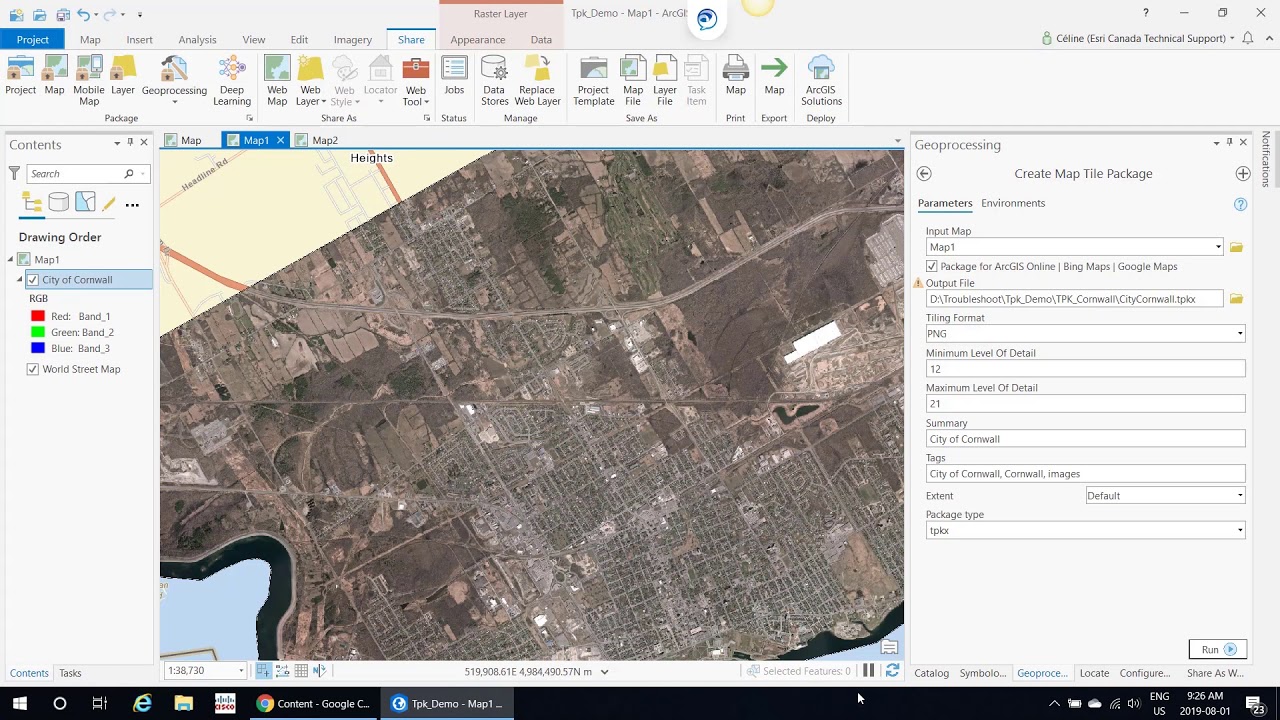Open the Jobs status icon
This screenshot has height=720, width=1280.
pos(454,76)
